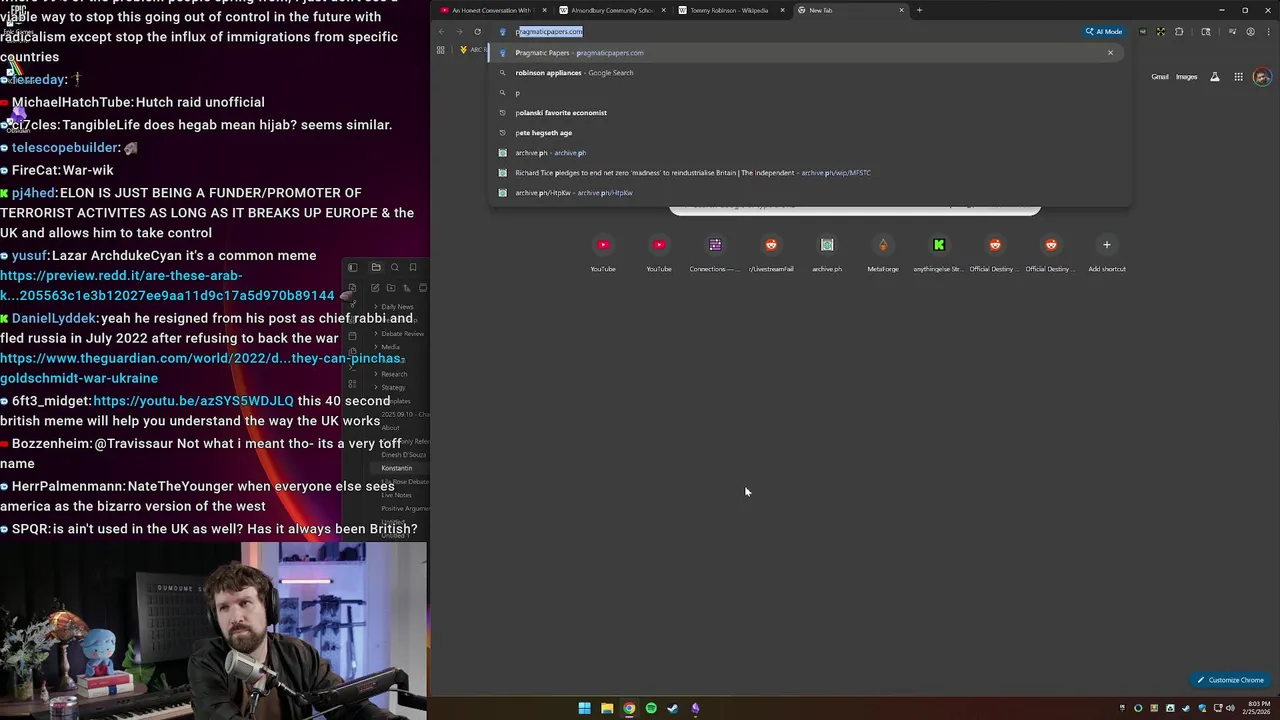Click the Customize Chrome button
Viewport: 1280px width, 720px height.
tap(1231, 680)
